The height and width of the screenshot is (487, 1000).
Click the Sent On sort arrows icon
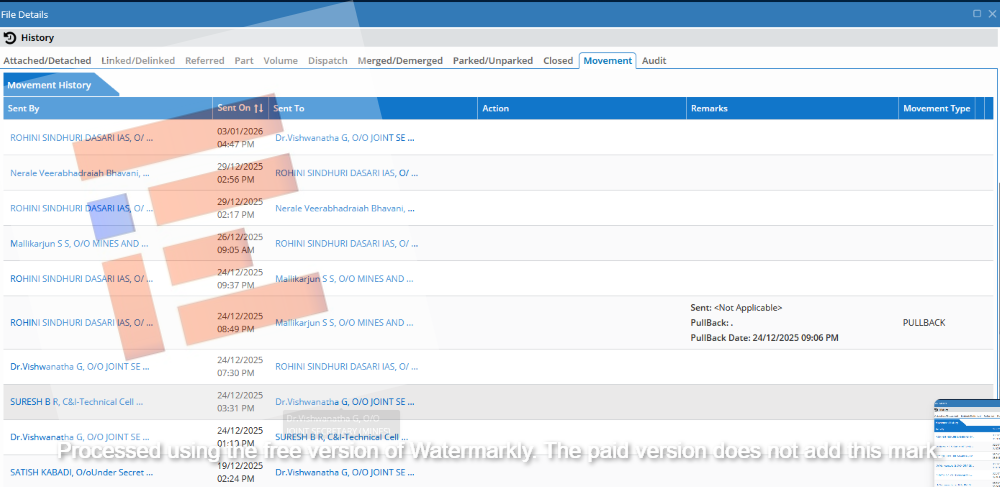[258, 108]
